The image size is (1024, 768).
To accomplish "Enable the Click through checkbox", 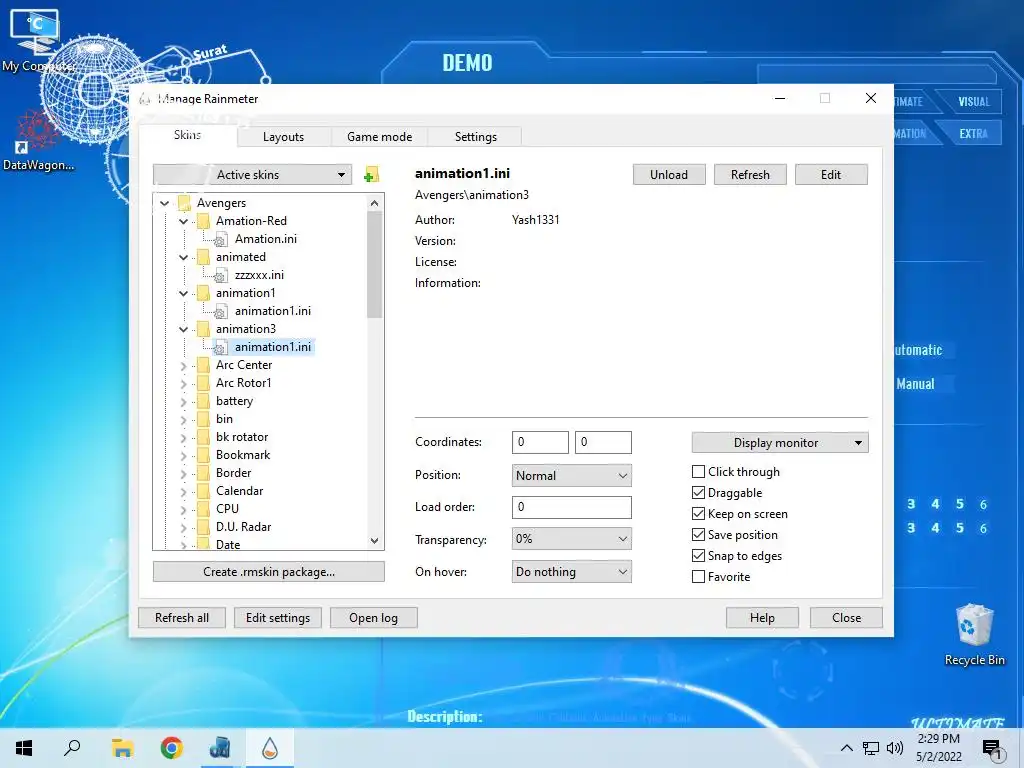I will 698,472.
